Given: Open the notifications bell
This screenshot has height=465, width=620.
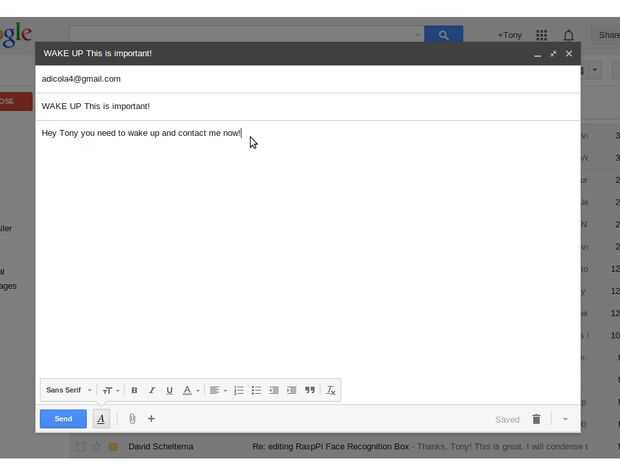Looking at the screenshot, I should click(x=569, y=35).
